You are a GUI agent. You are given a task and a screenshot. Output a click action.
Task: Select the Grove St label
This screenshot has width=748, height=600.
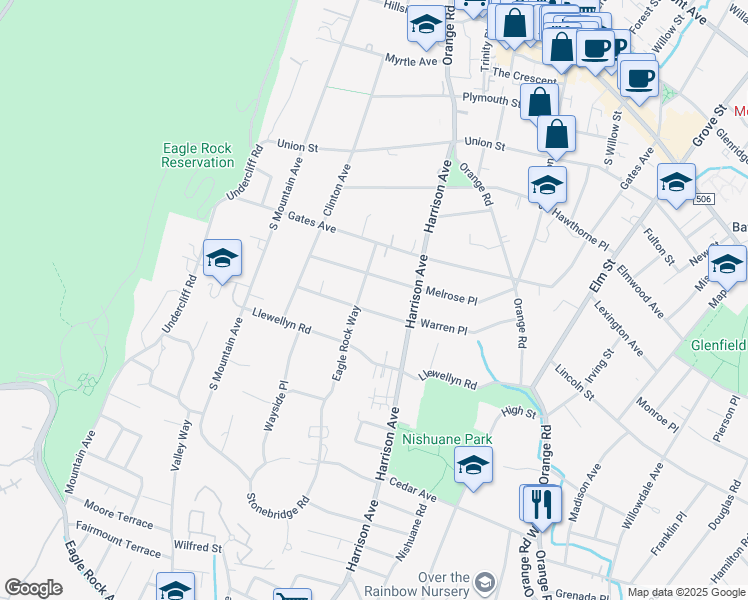tap(710, 126)
